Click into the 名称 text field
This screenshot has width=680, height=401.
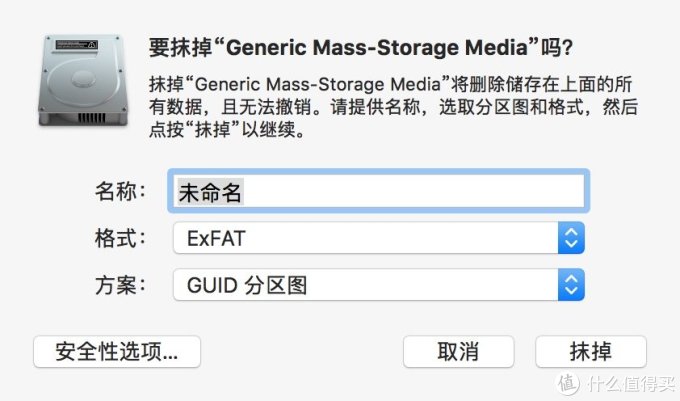(x=380, y=193)
